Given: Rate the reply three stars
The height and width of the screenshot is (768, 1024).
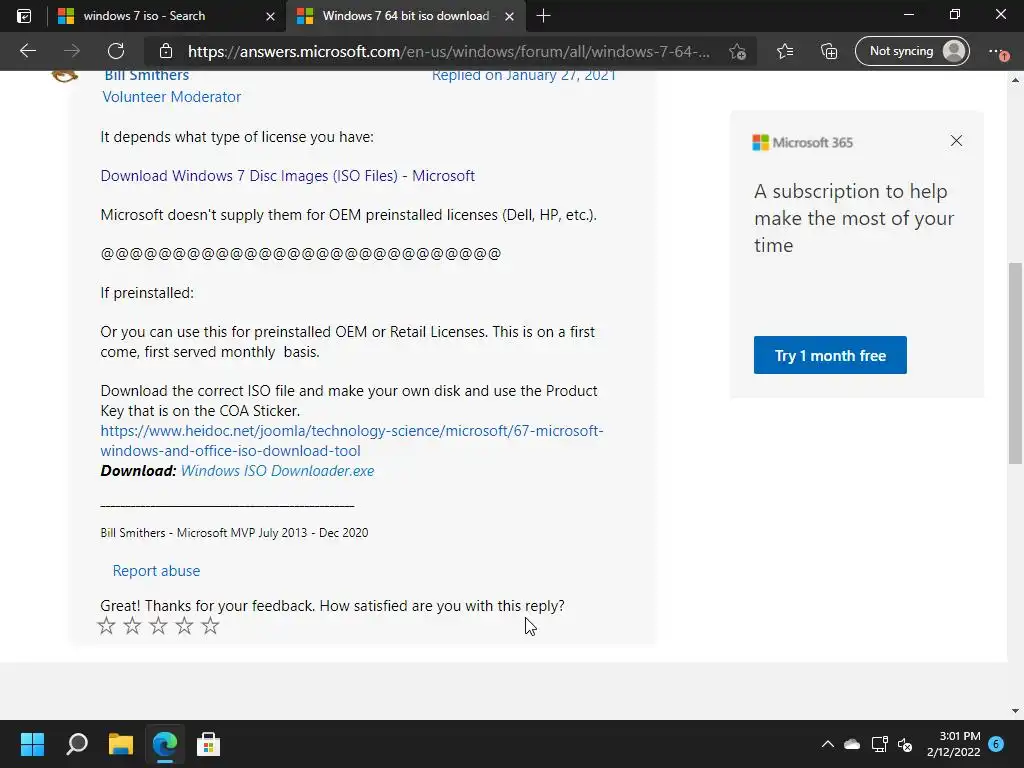Looking at the screenshot, I should 159,626.
